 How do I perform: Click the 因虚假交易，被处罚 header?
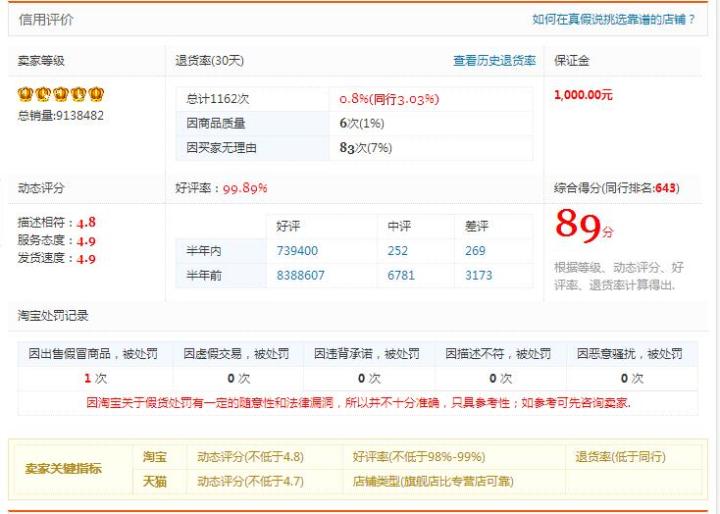pyautogui.click(x=236, y=354)
